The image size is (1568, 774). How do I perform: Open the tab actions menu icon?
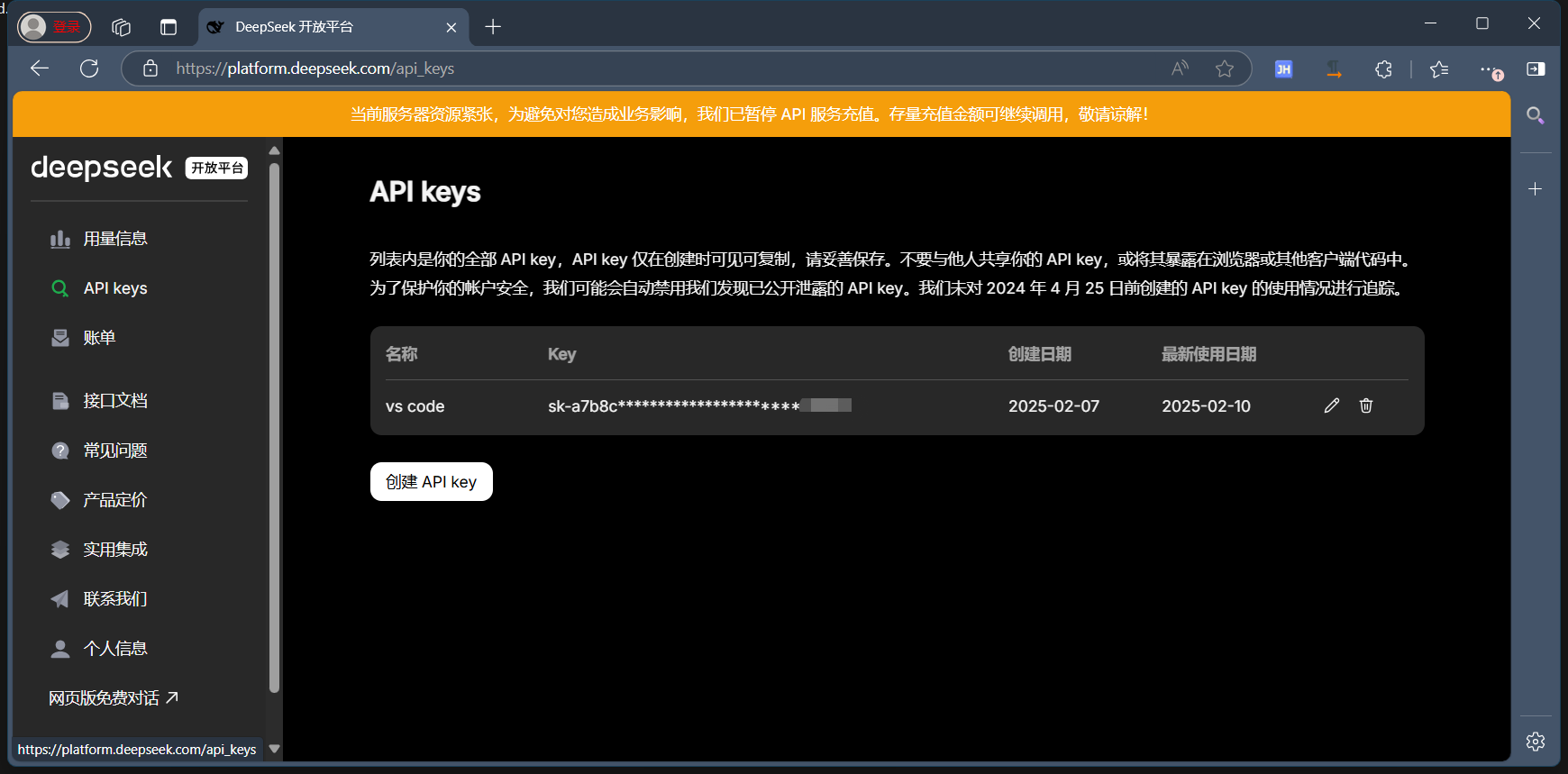pos(169,27)
